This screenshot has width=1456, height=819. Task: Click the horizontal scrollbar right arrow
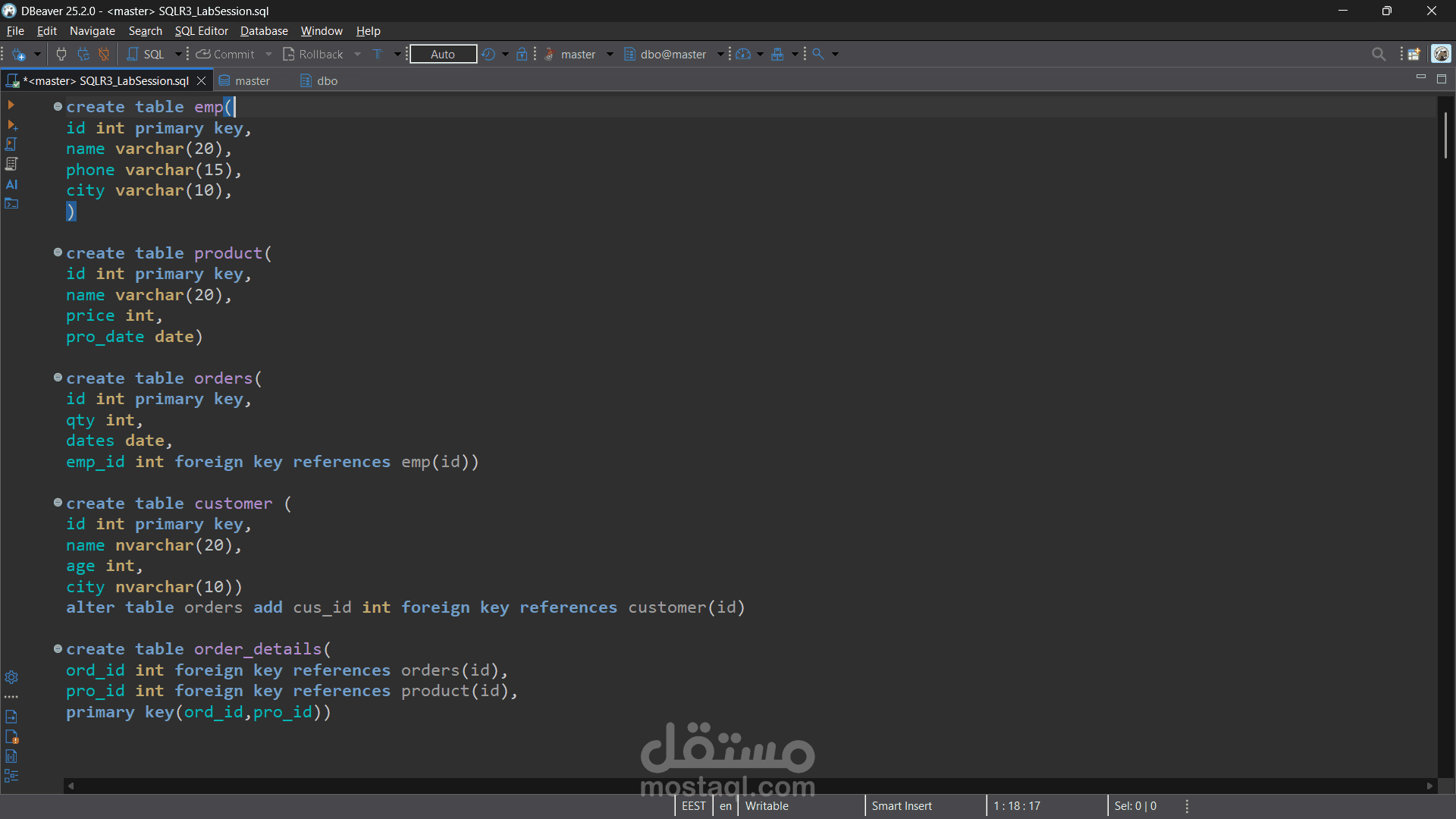(x=1430, y=786)
